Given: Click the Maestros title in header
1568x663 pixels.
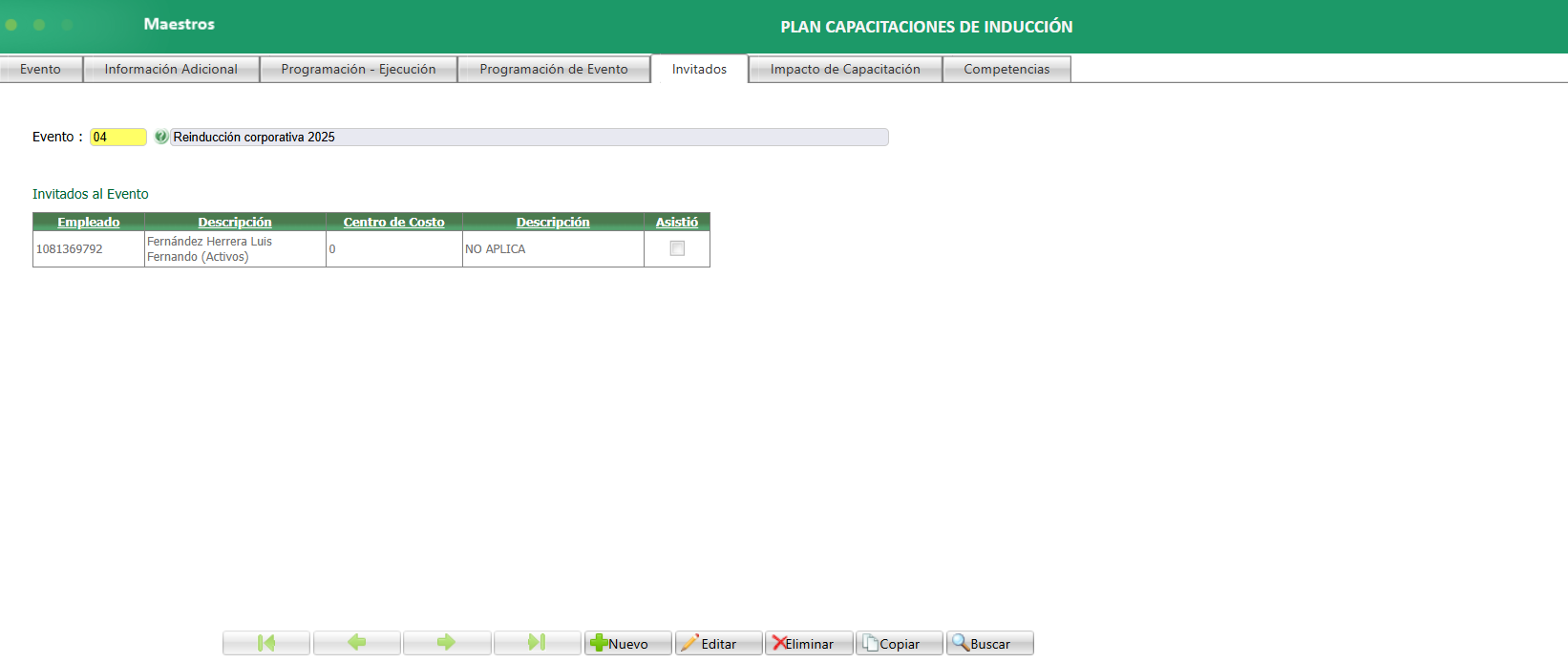Looking at the screenshot, I should (180, 24).
